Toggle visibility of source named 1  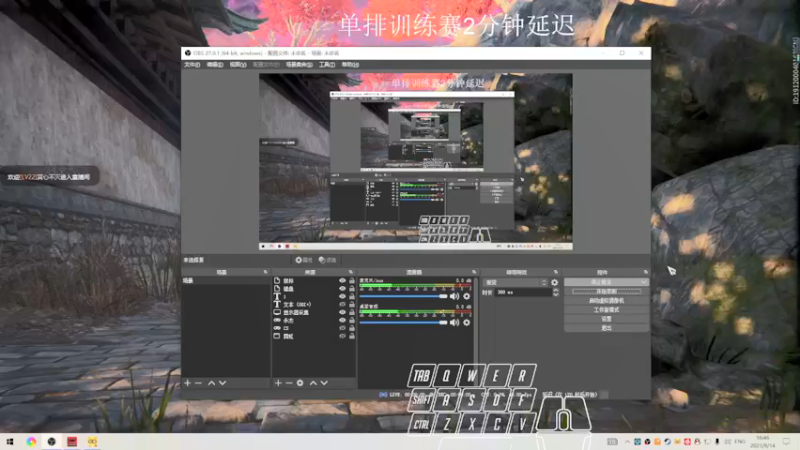point(342,296)
